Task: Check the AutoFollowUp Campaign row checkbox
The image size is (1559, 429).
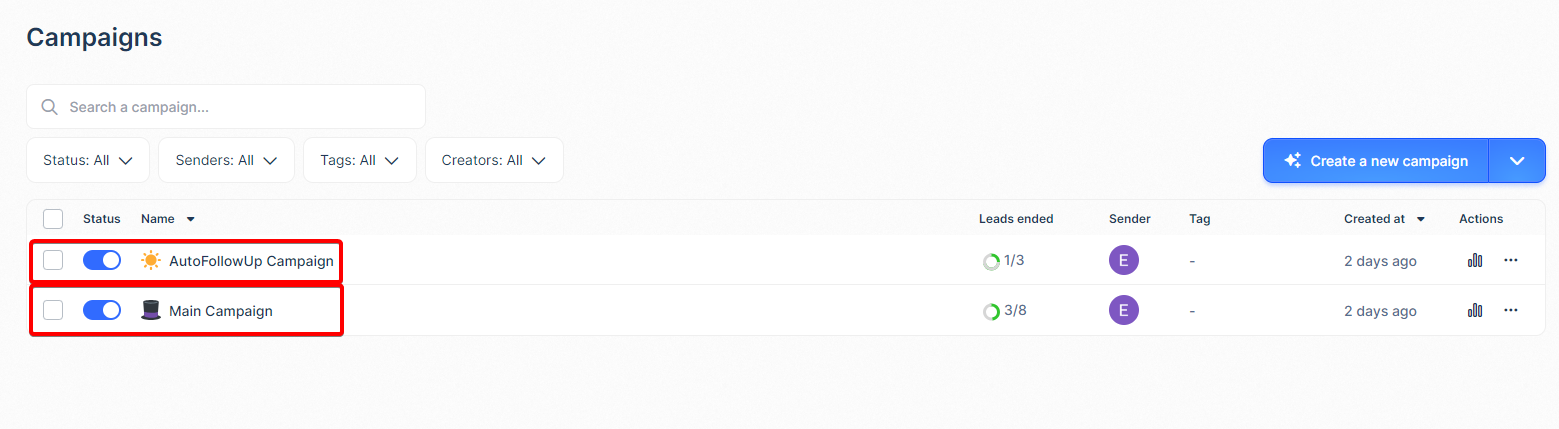Action: [x=53, y=260]
